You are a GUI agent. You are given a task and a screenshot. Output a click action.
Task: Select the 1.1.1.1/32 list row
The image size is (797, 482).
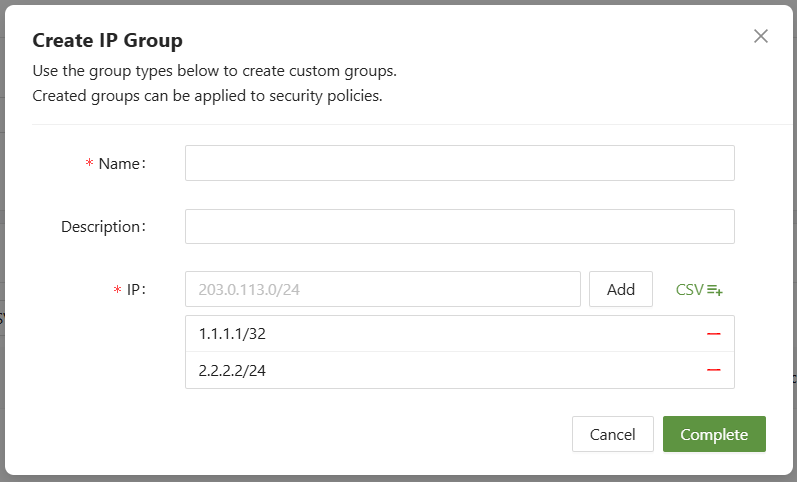440,334
